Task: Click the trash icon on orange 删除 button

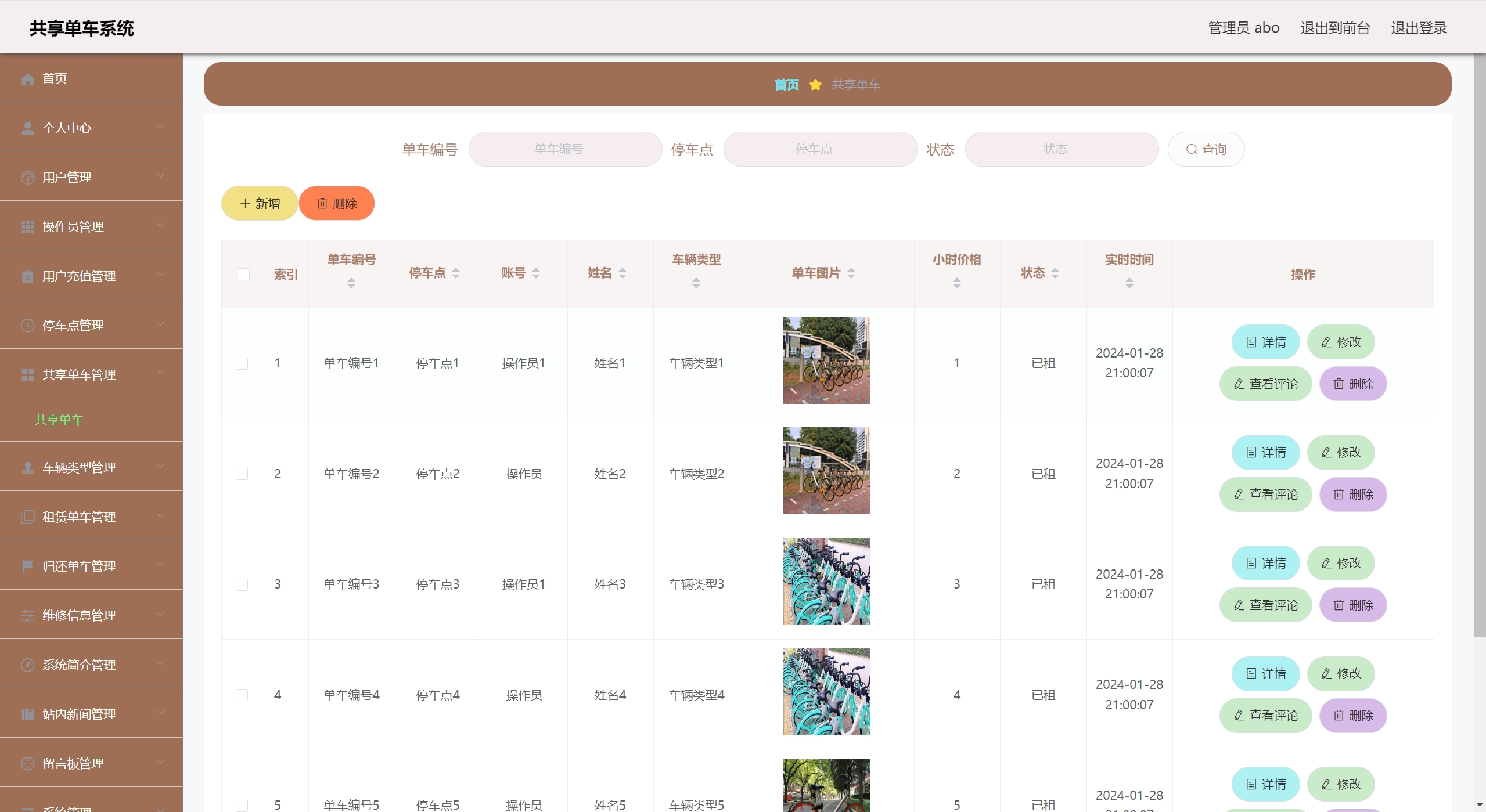Action: [x=322, y=204]
